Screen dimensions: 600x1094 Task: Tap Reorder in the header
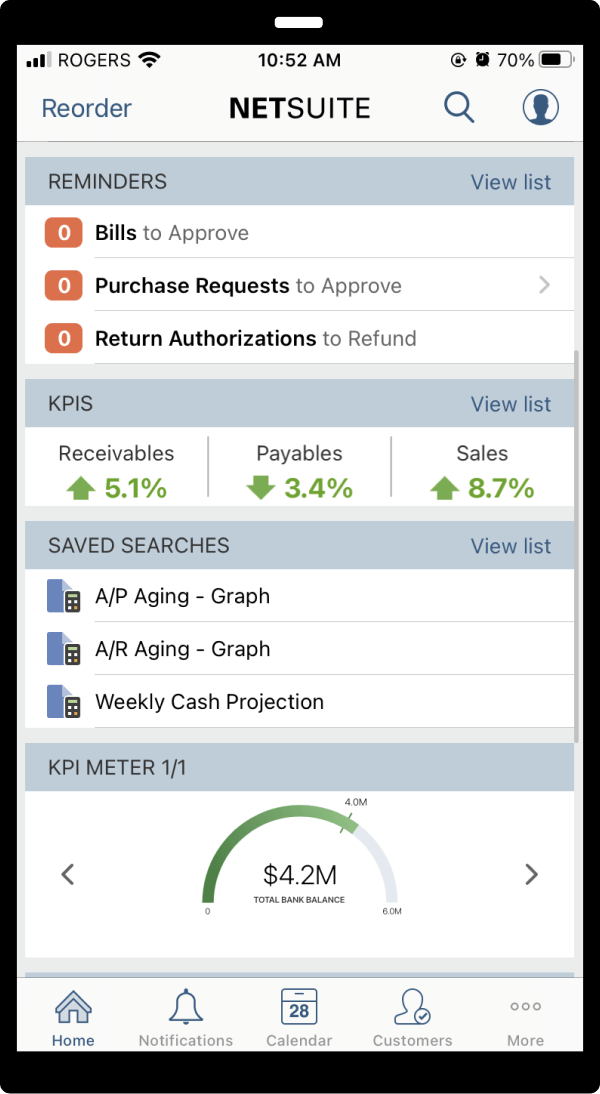tap(87, 108)
